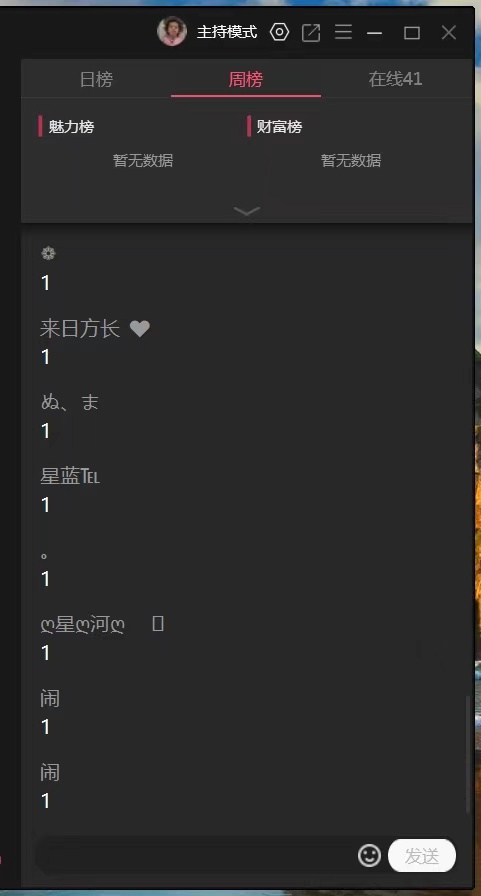The image size is (481, 896).
Task: Collapse the ranking panel chevron
Action: 247,211
